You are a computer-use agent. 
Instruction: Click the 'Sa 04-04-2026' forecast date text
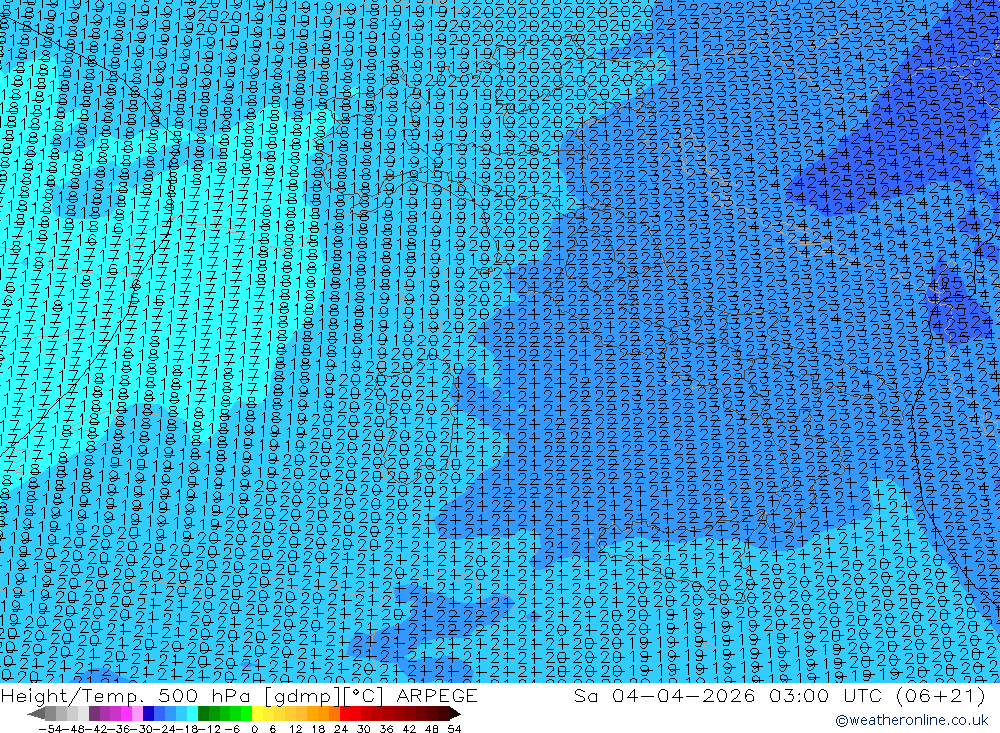664,695
